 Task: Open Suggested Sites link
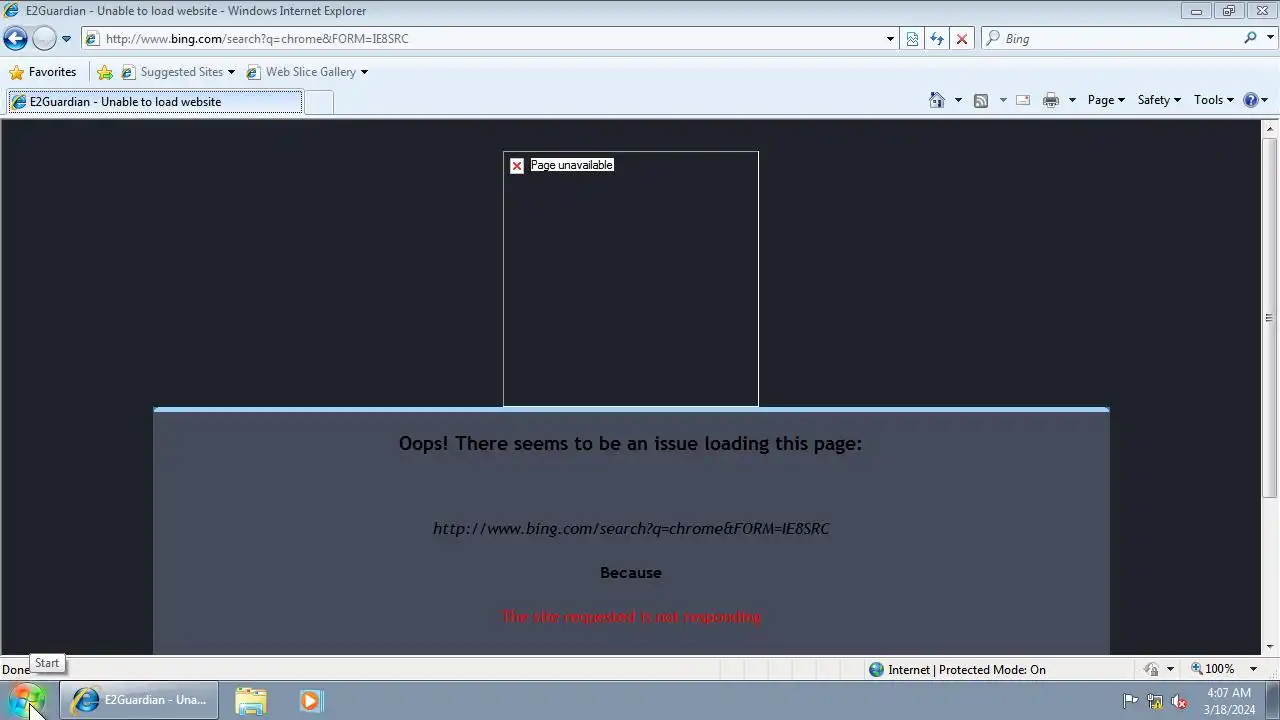pos(172,72)
